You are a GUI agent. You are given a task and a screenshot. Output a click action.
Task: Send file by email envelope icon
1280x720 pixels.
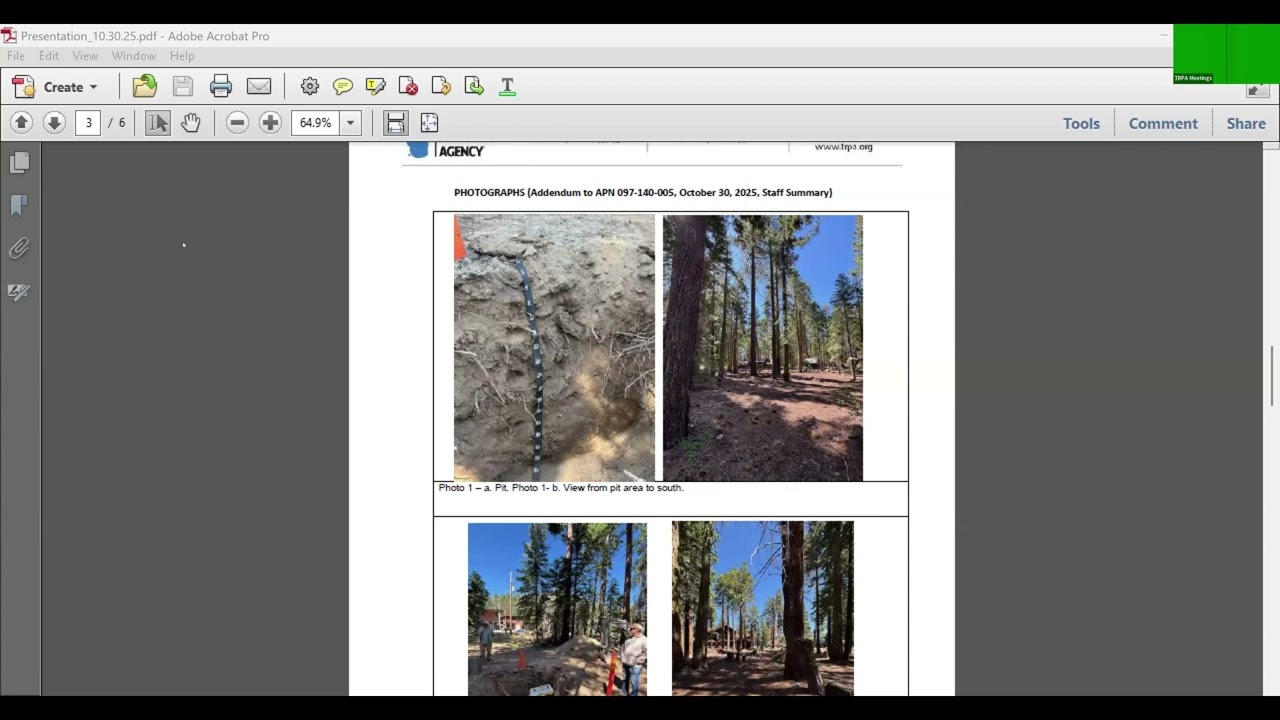point(259,86)
